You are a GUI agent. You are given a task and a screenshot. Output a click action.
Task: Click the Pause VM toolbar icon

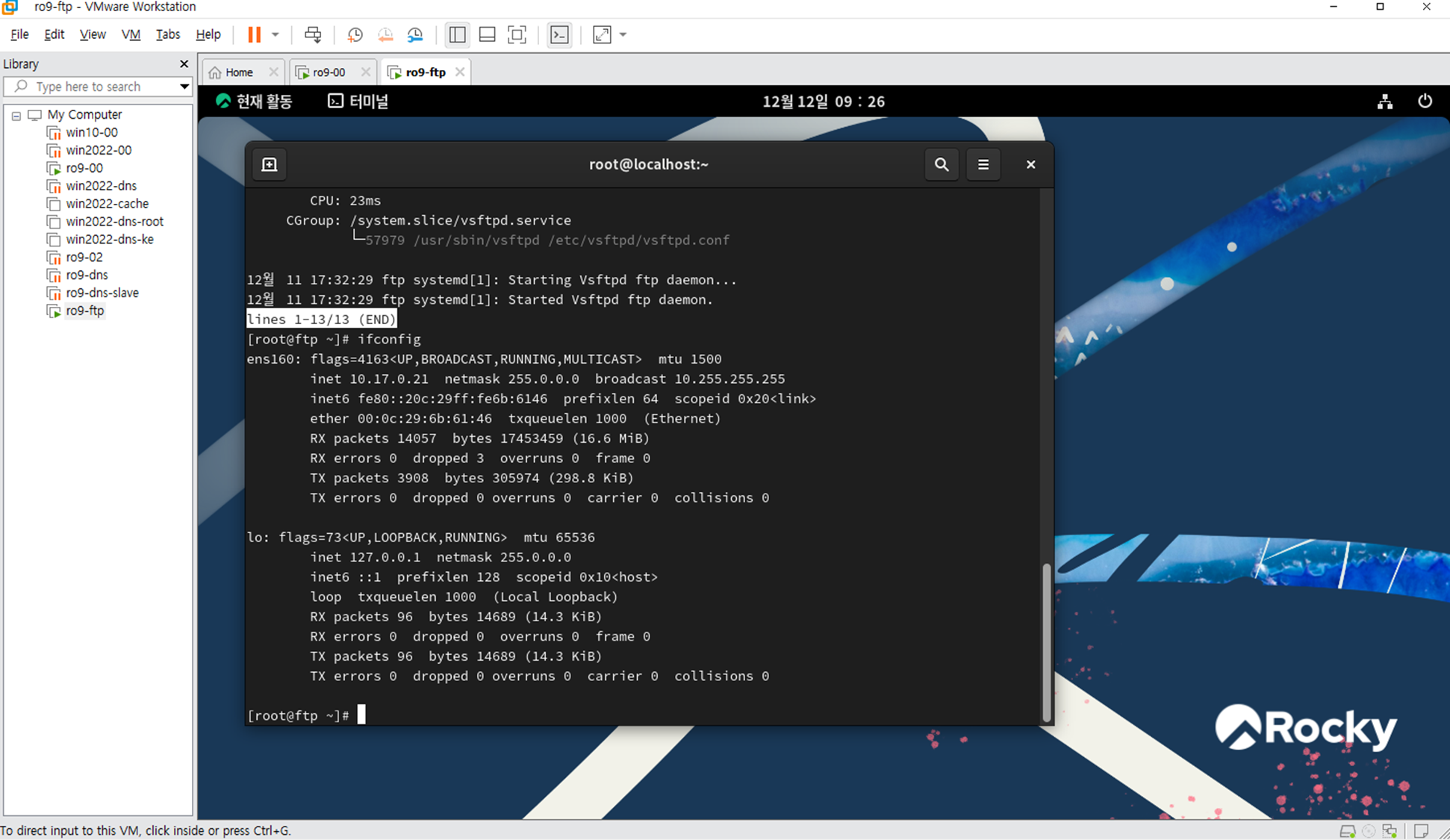(254, 35)
